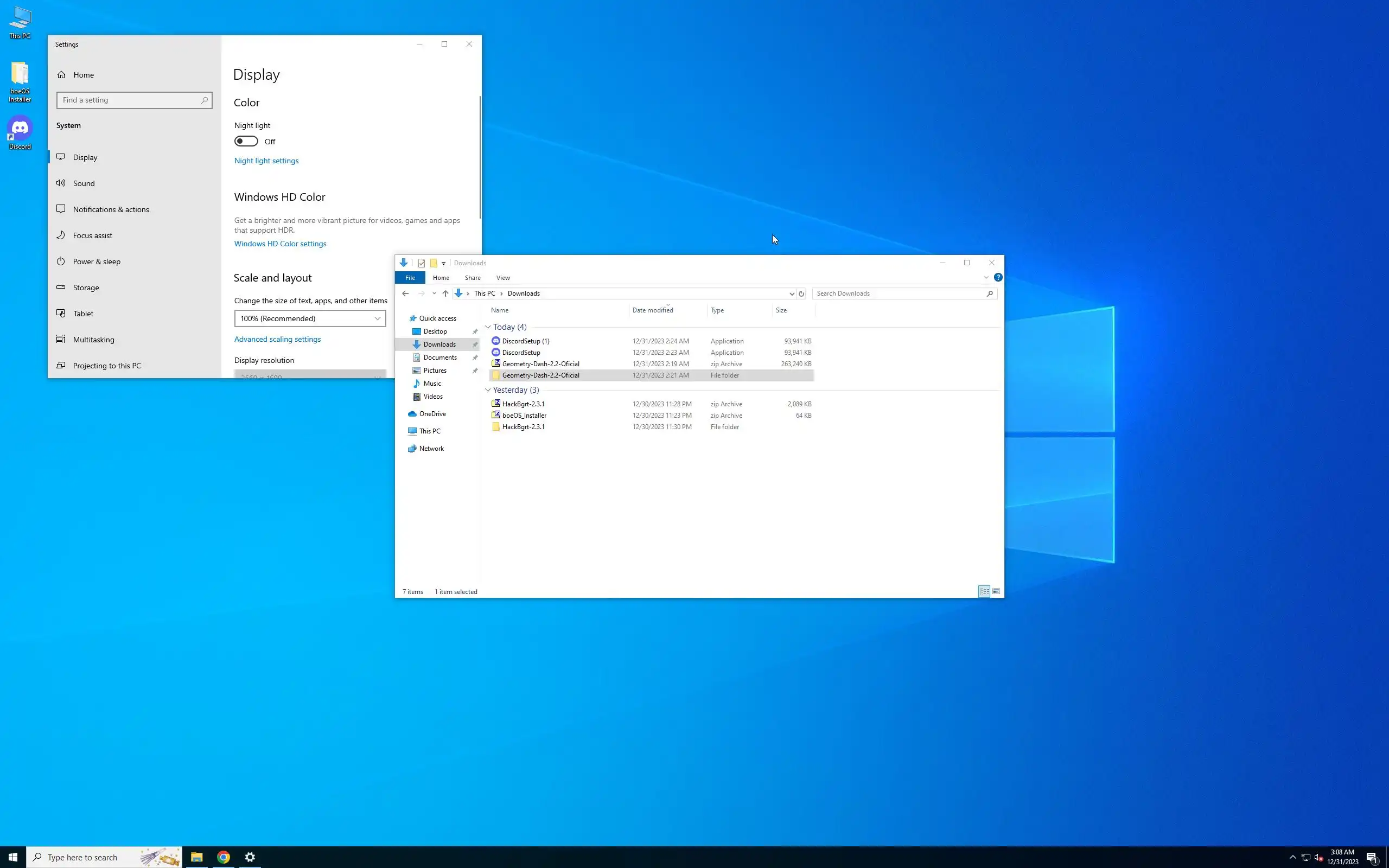
Task: Click the back arrow in File Explorer
Action: click(405, 293)
